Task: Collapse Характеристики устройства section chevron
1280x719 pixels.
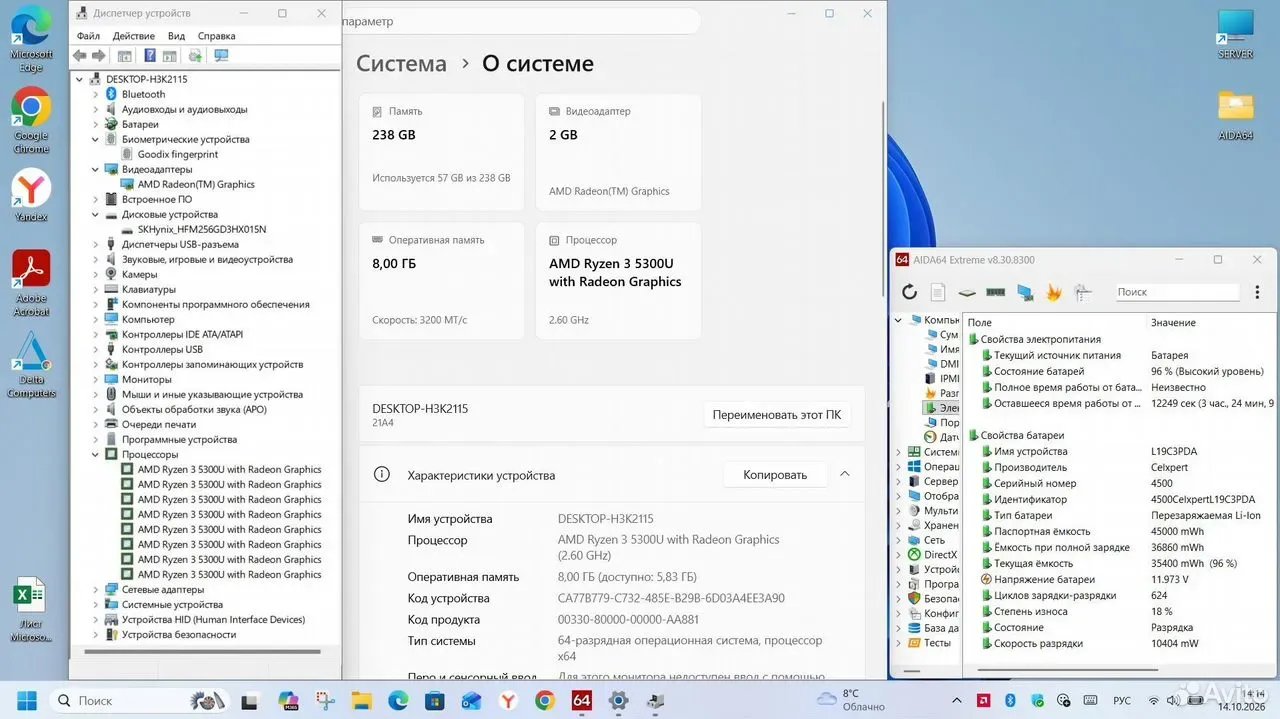Action: [x=844, y=474]
